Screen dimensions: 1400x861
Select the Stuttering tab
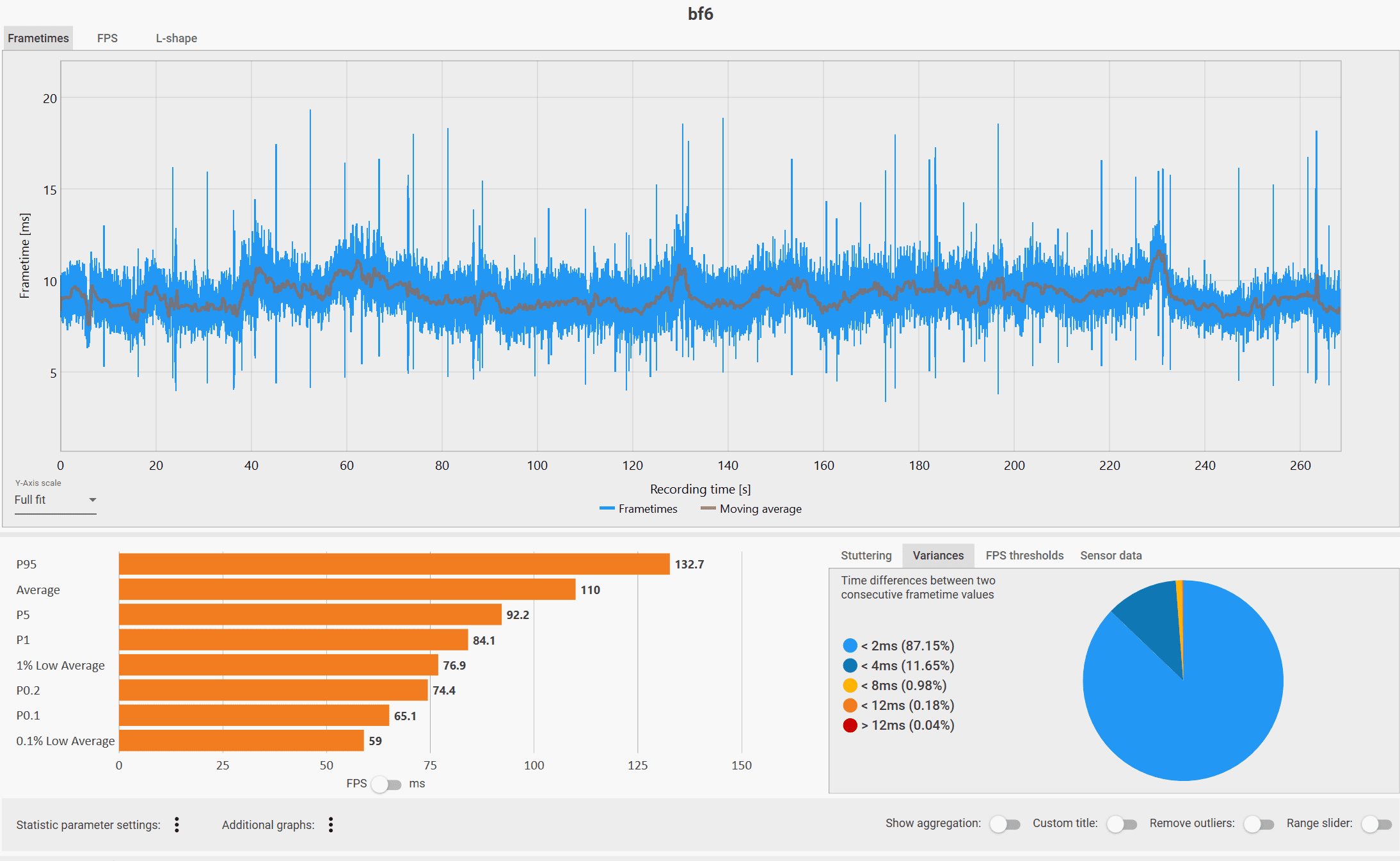pos(865,556)
